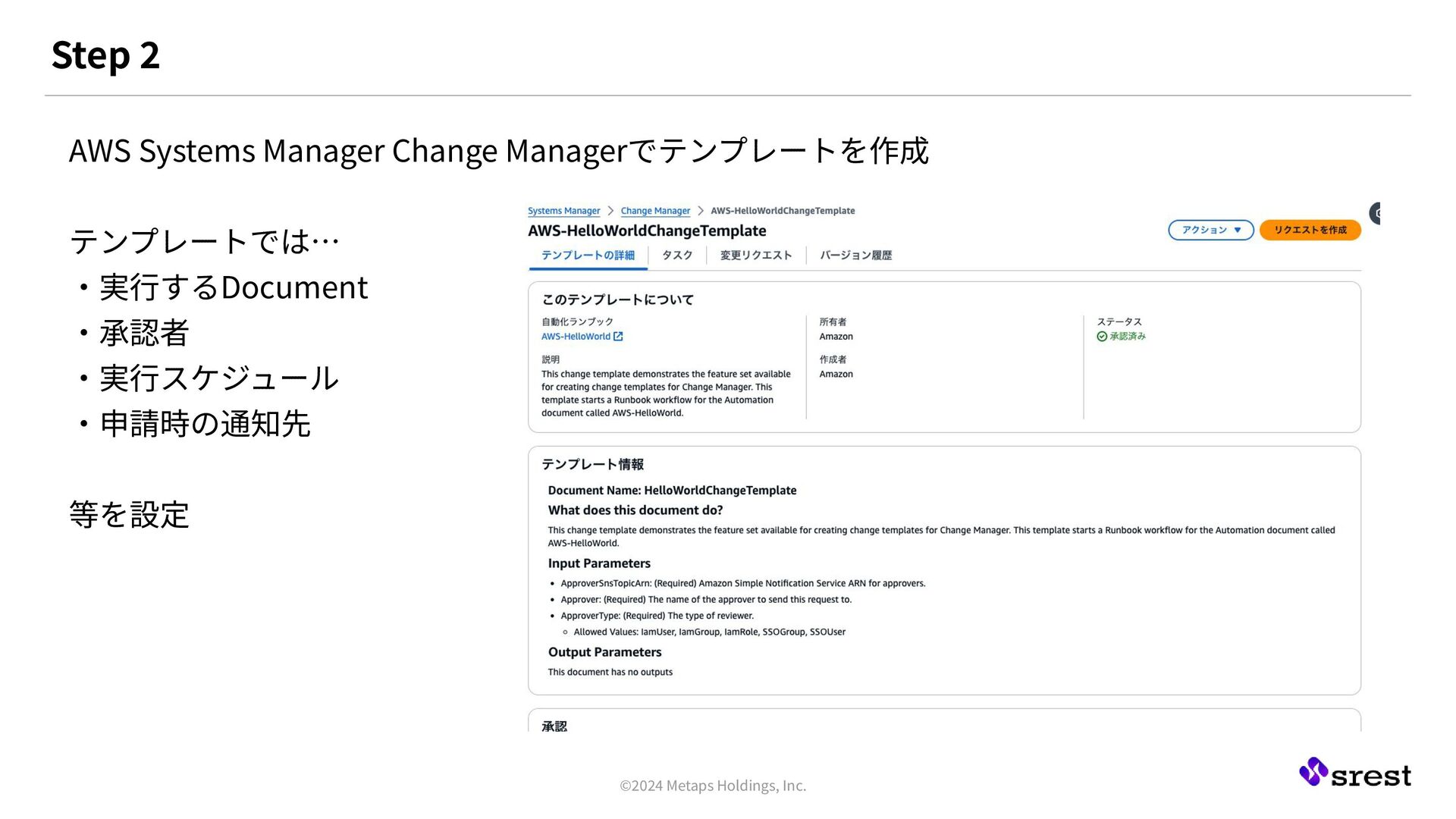Image resolution: width=1456 pixels, height=819 pixels.
Task: Click the chevron after Systems Manager breadcrumb
Action: [x=610, y=211]
